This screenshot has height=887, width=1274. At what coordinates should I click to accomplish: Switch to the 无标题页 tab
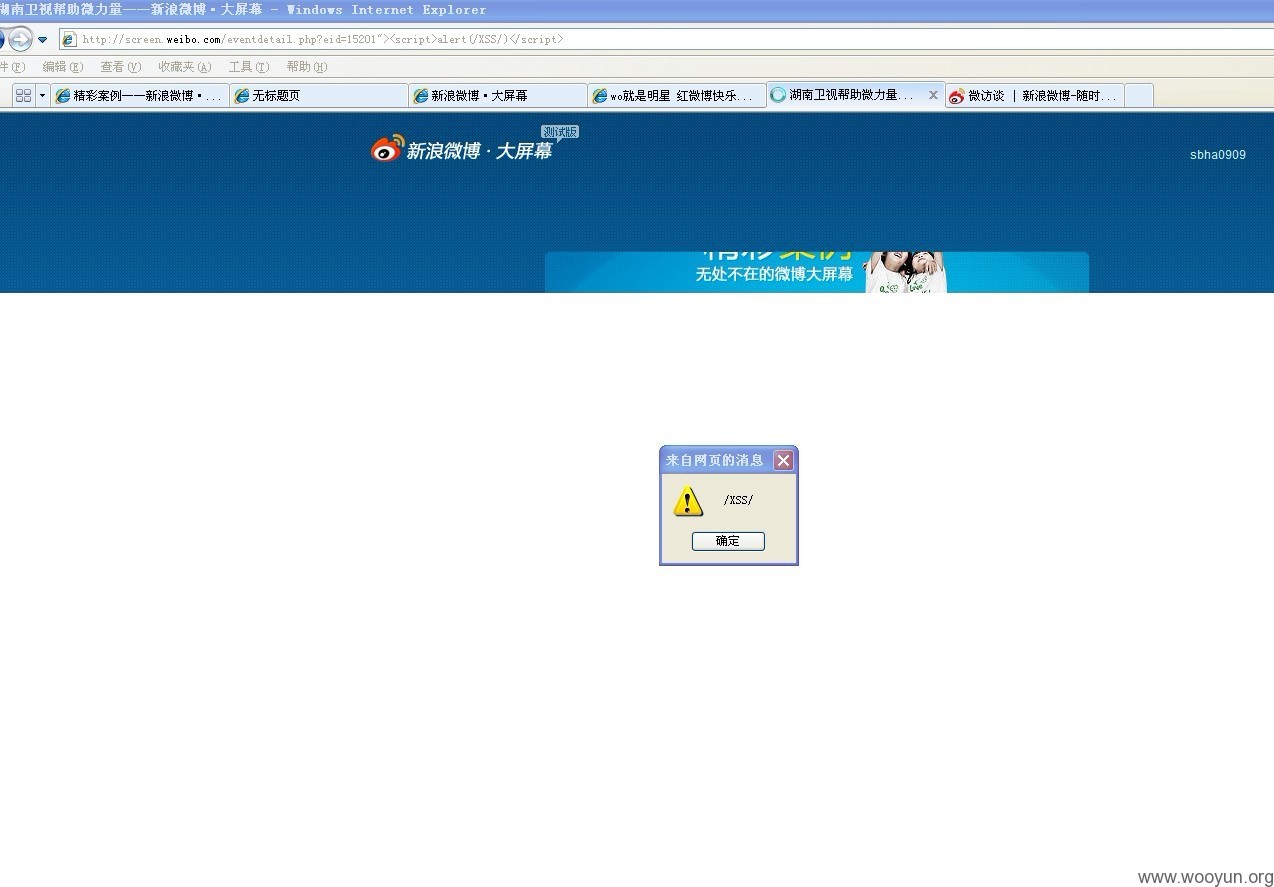click(319, 96)
